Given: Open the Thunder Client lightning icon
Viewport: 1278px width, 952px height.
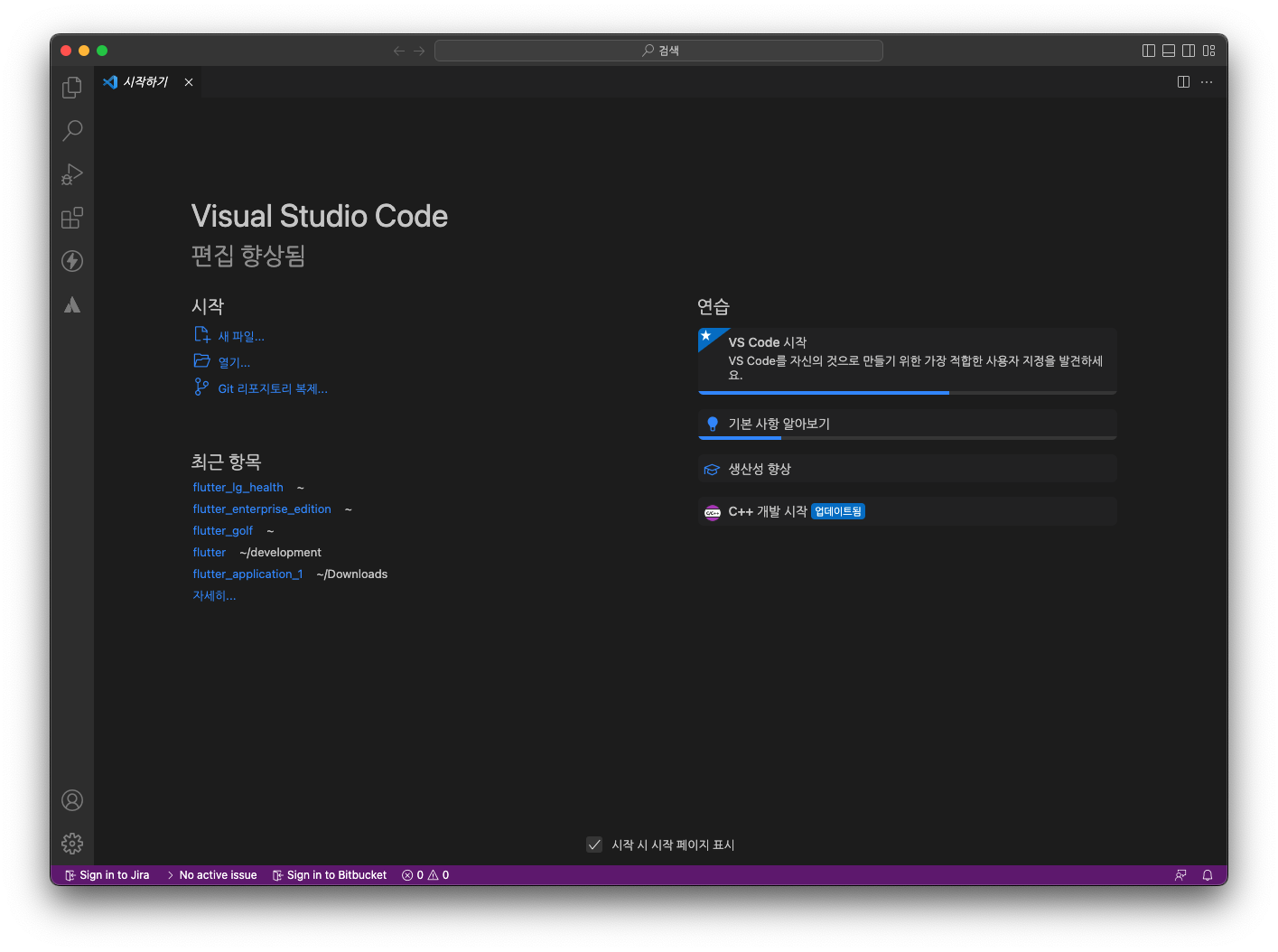Looking at the screenshot, I should pos(72,261).
